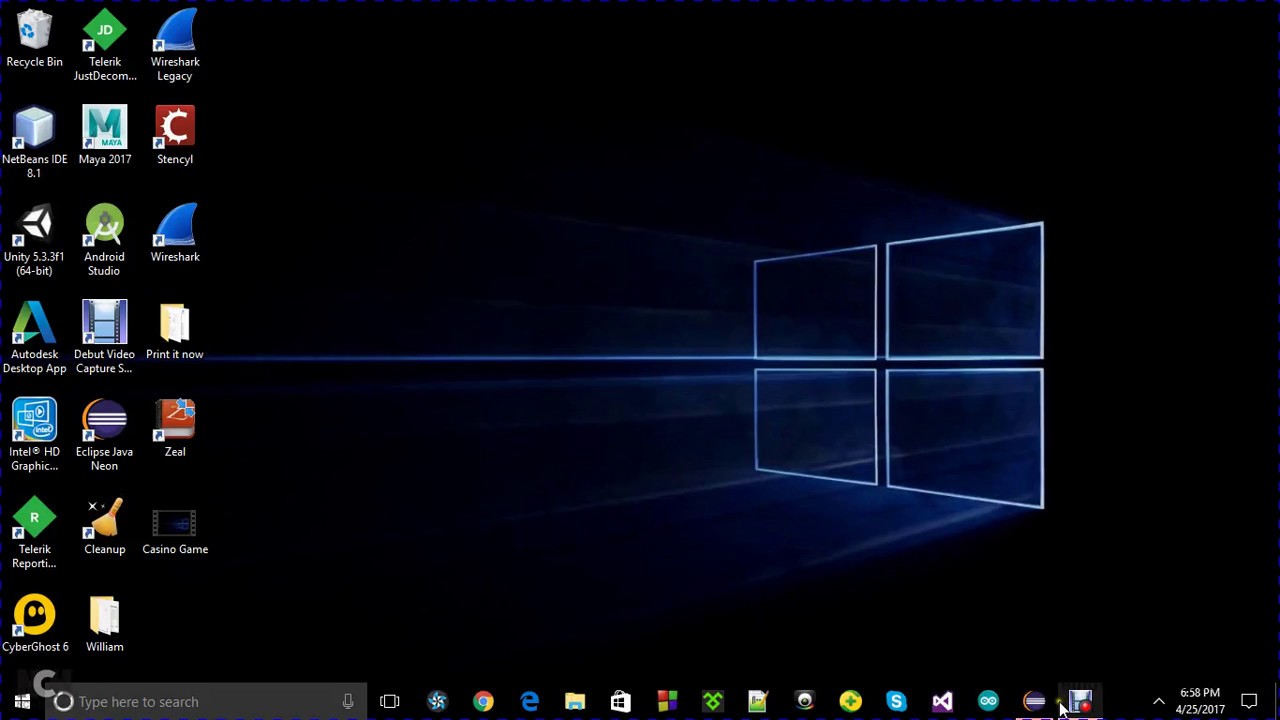Open the Windows Store taskbar icon
The image size is (1280, 720).
[621, 702]
